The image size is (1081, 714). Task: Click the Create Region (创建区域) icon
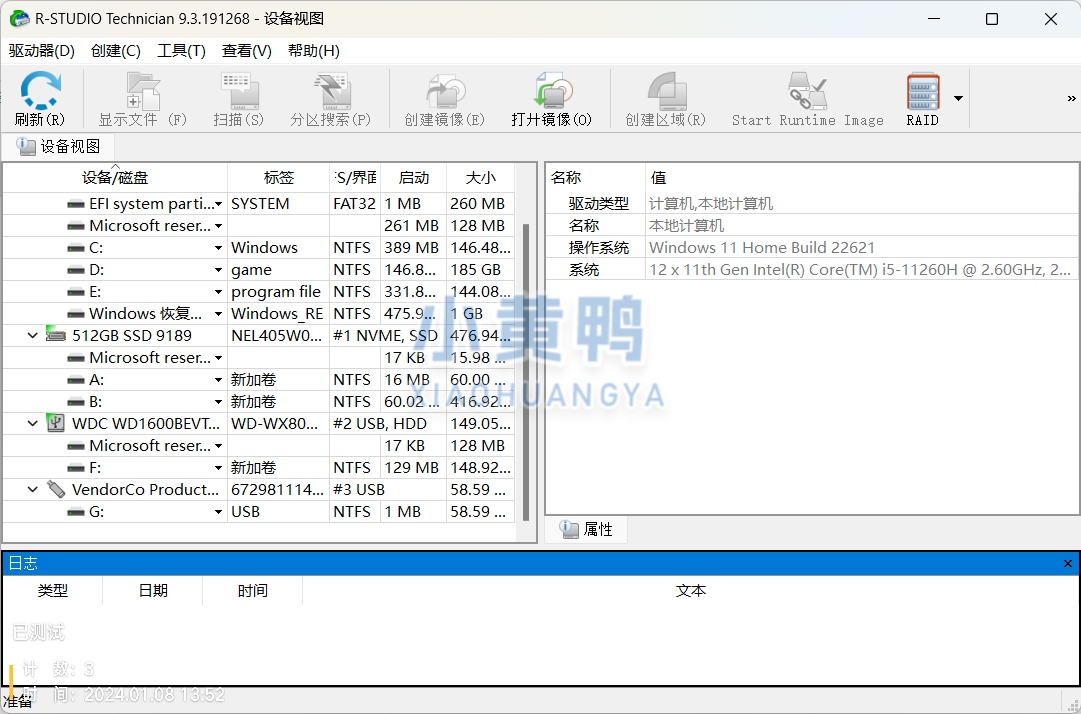click(x=667, y=90)
